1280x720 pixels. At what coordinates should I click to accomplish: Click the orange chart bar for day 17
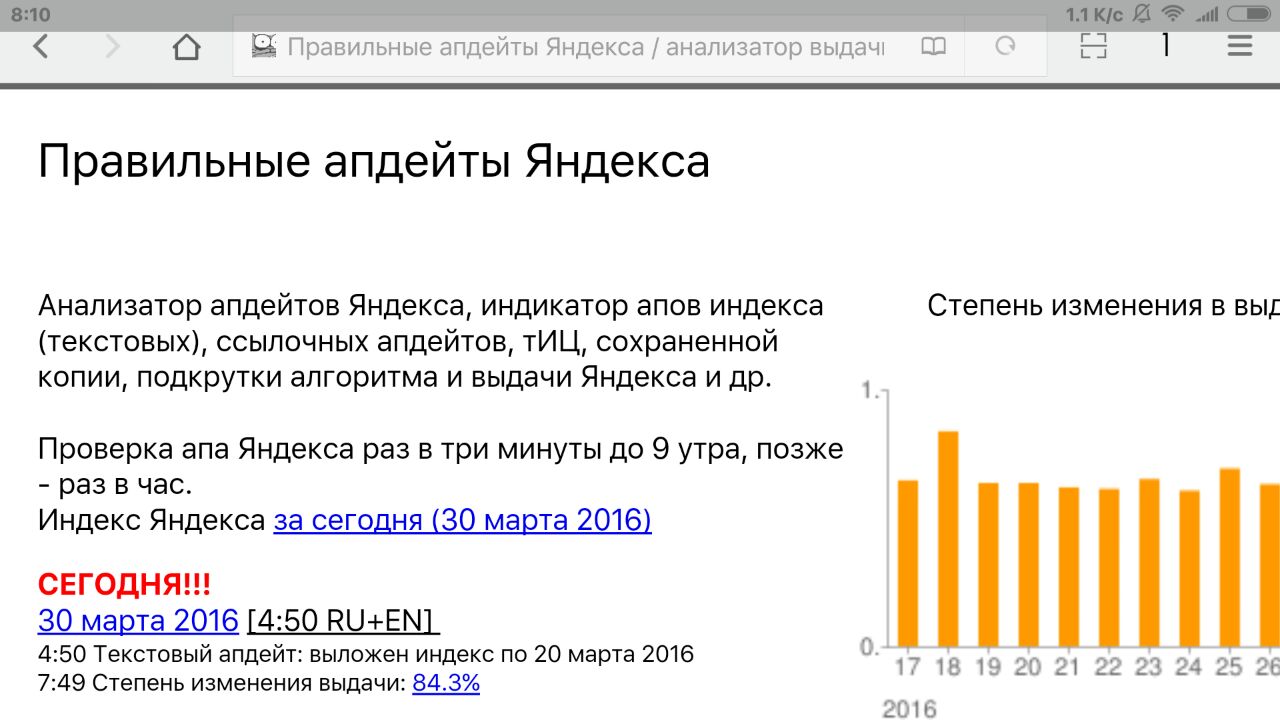[x=908, y=563]
